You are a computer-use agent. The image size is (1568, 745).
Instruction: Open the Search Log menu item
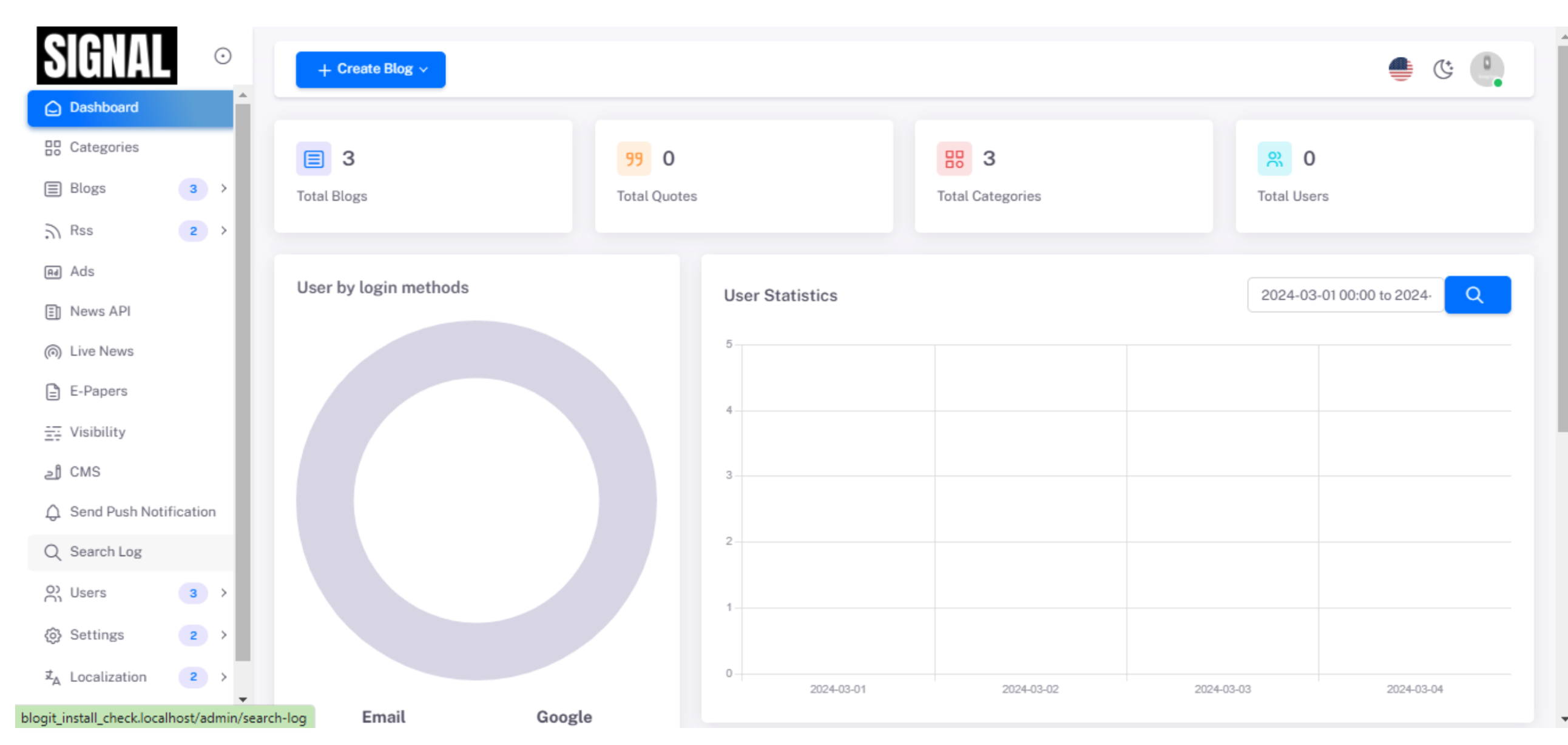click(106, 552)
